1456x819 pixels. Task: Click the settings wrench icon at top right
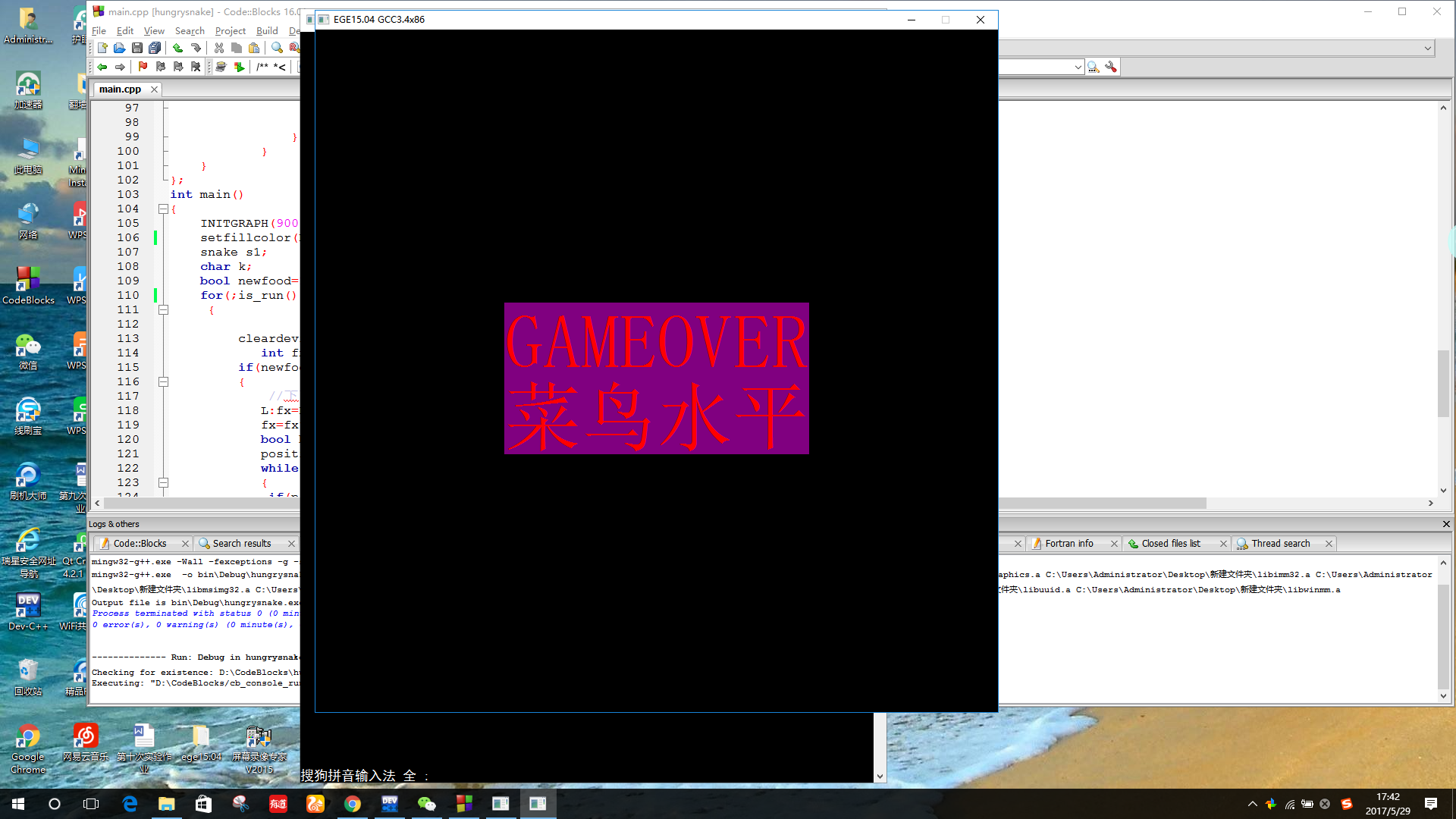[1111, 67]
